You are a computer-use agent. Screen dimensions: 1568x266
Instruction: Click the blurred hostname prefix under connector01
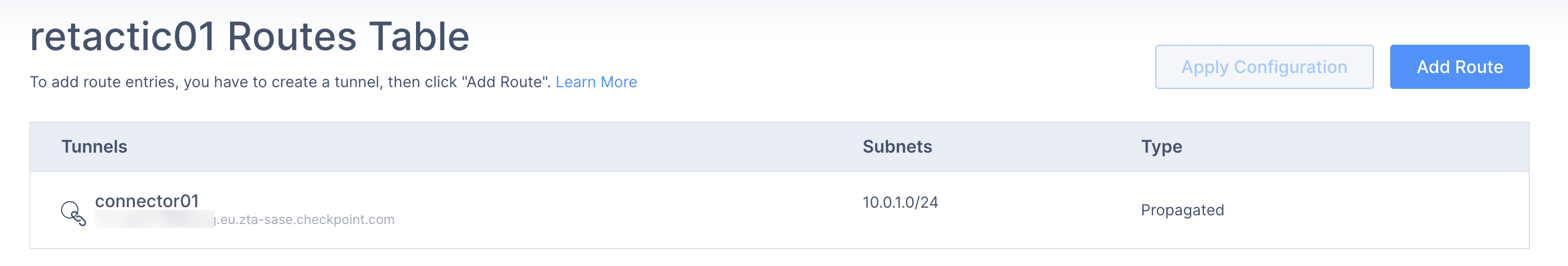(x=154, y=220)
